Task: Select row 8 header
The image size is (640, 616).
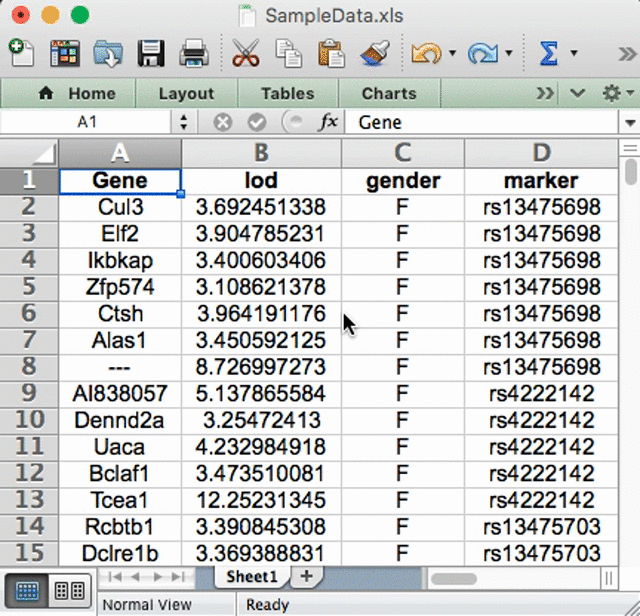Action: 29,367
